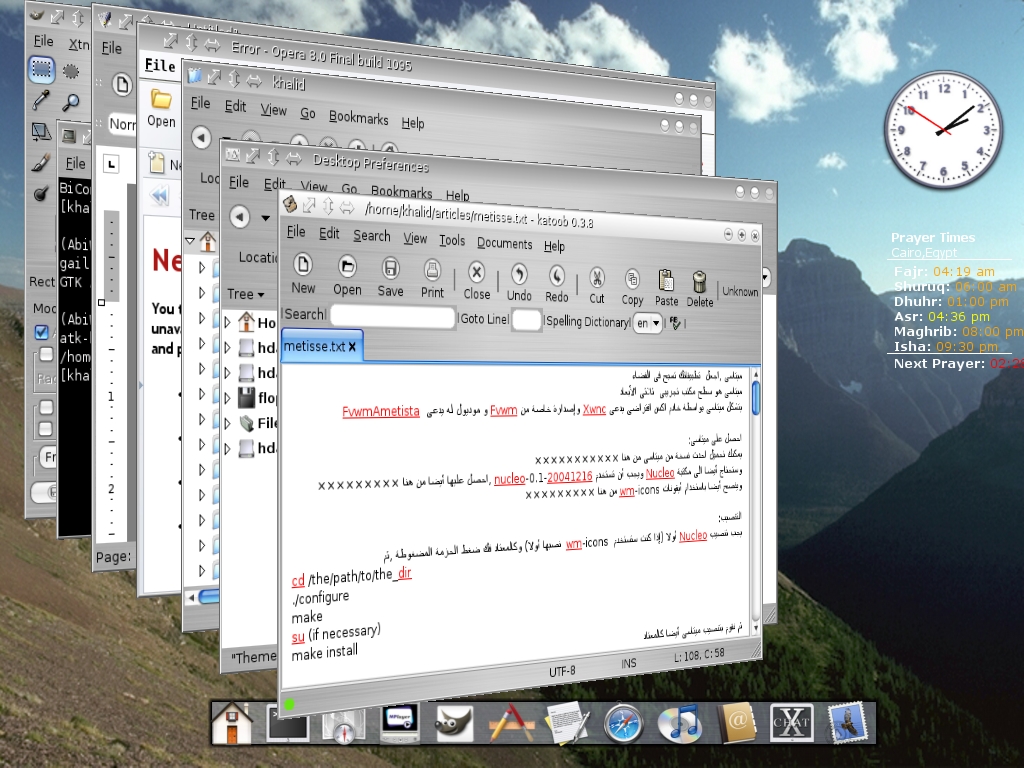The height and width of the screenshot is (768, 1024).
Task: Open the Tree view dropdown in Desktop Preferences
Action: tap(246, 294)
